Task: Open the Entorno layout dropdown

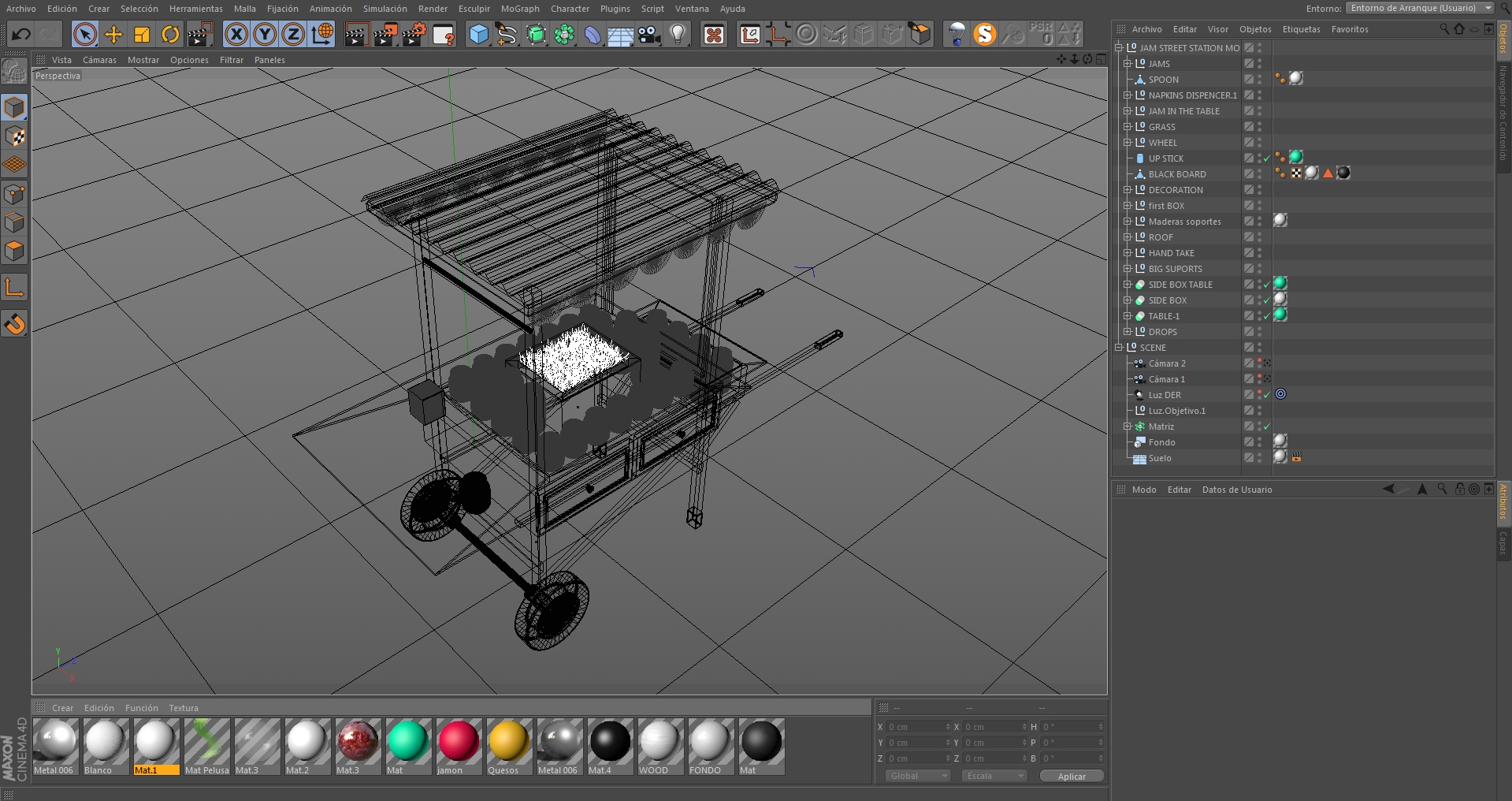Action: (1420, 8)
